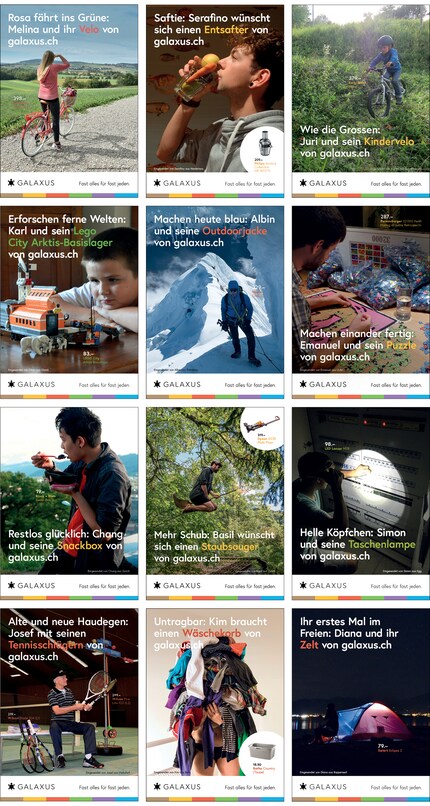430x806 pixels.
Task: Click Galaxus star logo on Snackbox poster
Action: (11, 585)
